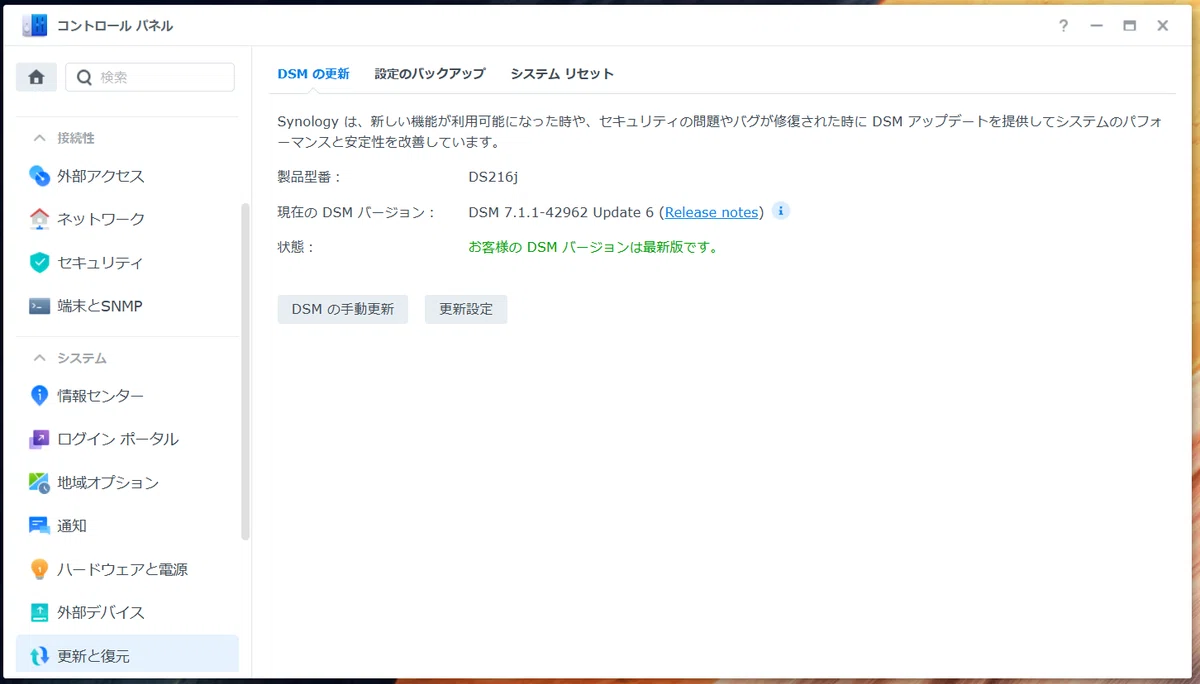Select the セキュリティ shield icon

(39, 263)
